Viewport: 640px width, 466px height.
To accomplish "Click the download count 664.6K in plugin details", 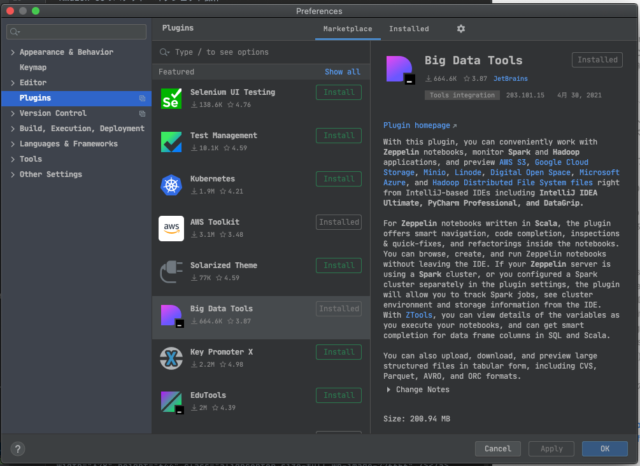I will click(x=441, y=78).
